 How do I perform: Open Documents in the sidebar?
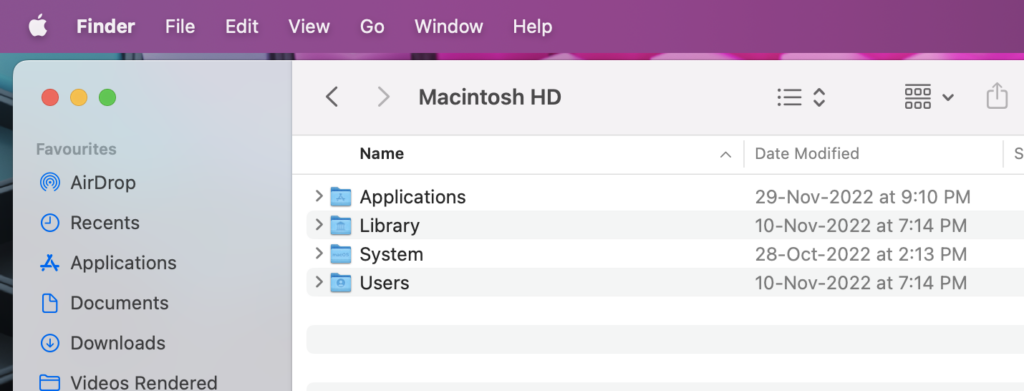pos(120,304)
